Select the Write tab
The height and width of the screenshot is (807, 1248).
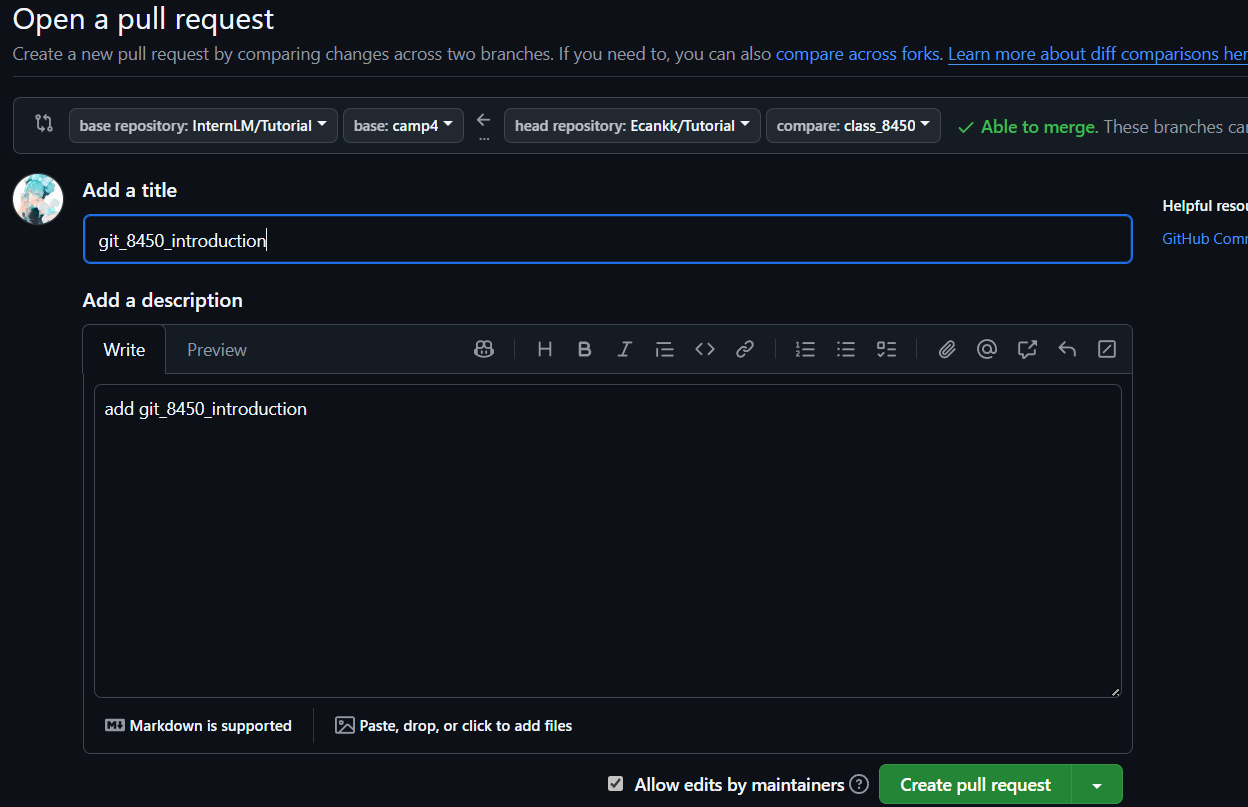coord(125,350)
